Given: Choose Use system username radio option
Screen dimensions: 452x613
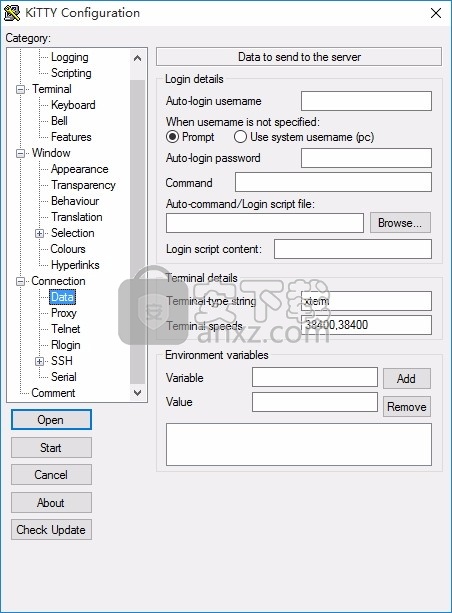Looking at the screenshot, I should tap(240, 137).
